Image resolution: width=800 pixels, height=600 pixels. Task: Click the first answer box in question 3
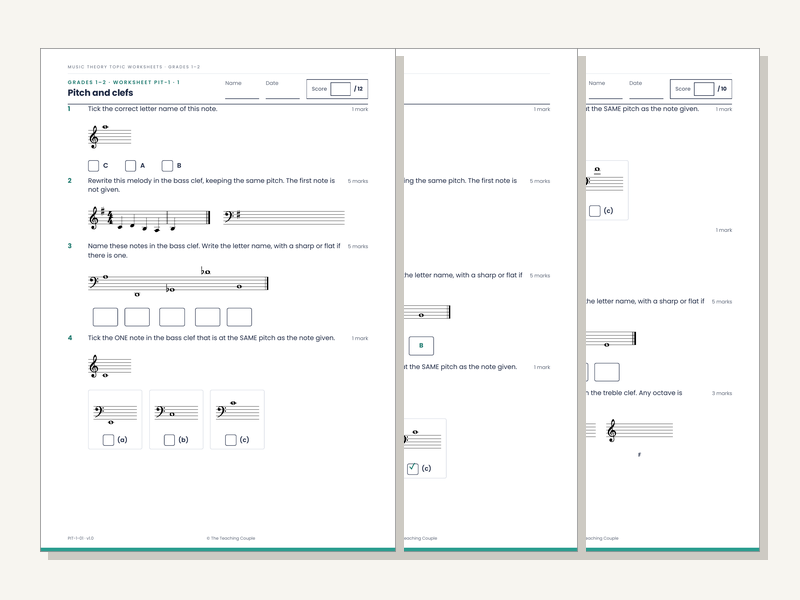pyautogui.click(x=105, y=317)
